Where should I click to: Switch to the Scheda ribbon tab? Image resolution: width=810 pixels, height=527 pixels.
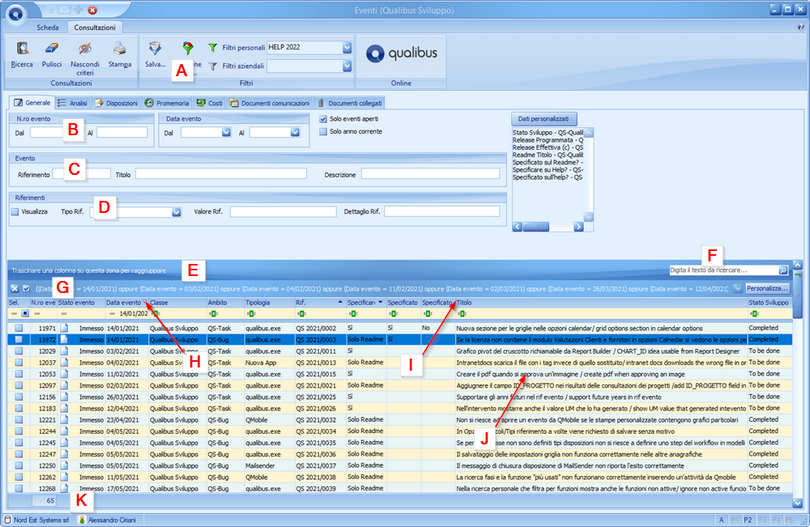coord(48,27)
